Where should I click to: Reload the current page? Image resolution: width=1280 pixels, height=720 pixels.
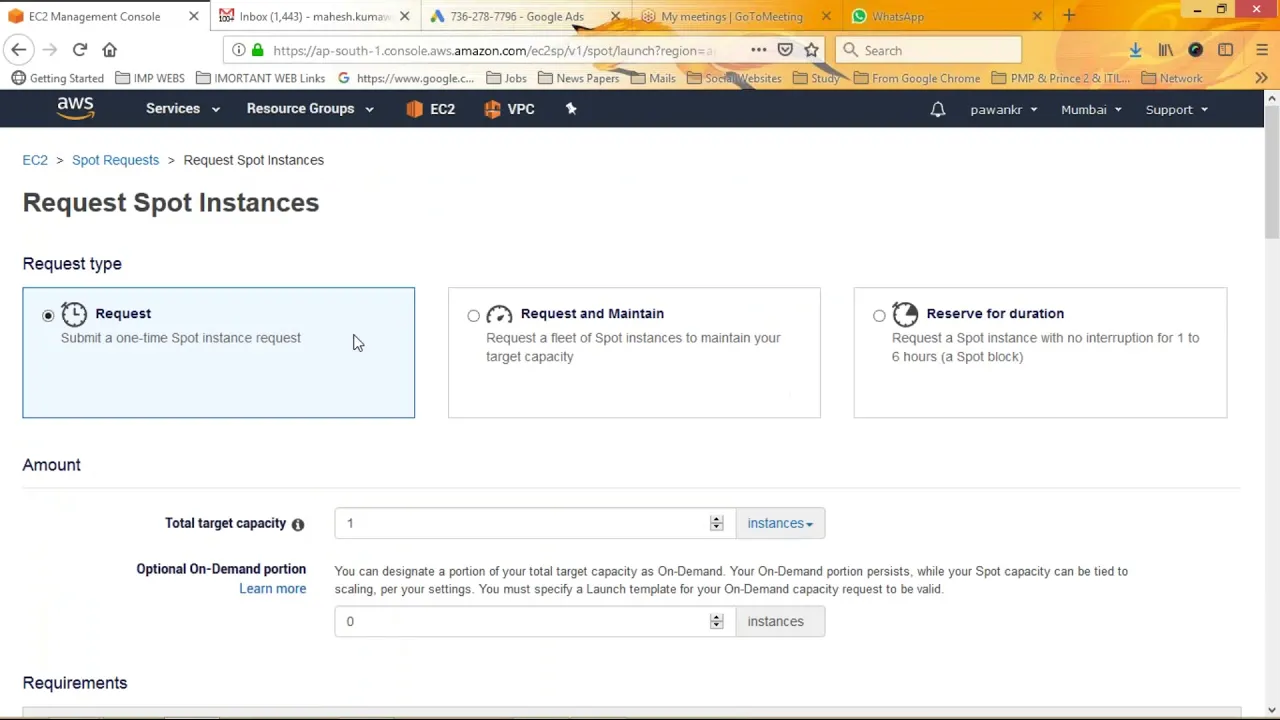pyautogui.click(x=79, y=49)
